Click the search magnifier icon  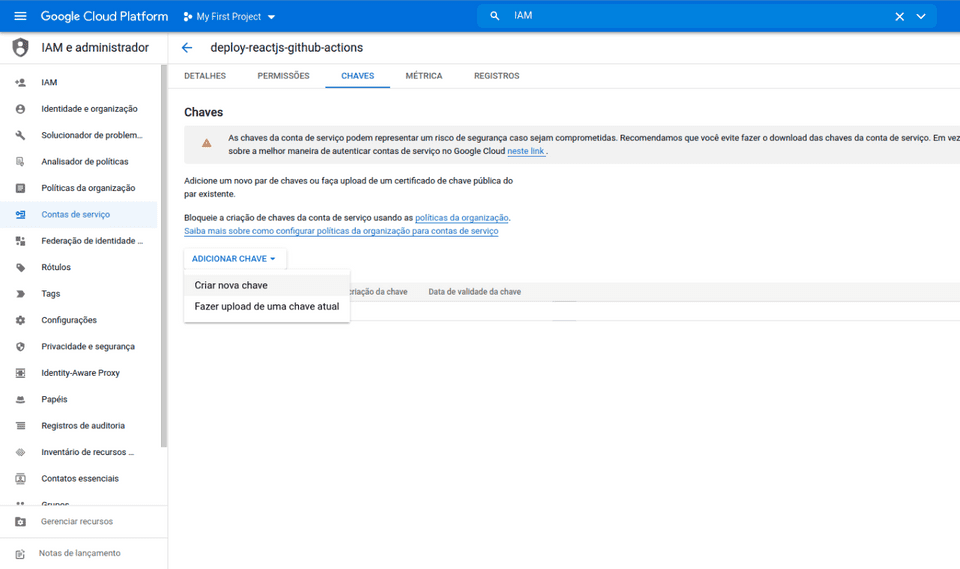pyautogui.click(x=495, y=16)
